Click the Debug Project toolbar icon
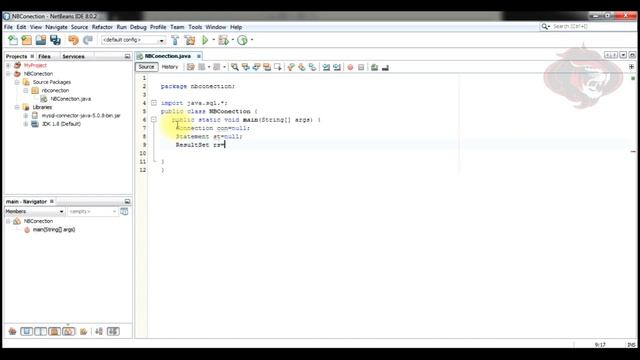The width and height of the screenshot is (640, 360). (x=223, y=40)
